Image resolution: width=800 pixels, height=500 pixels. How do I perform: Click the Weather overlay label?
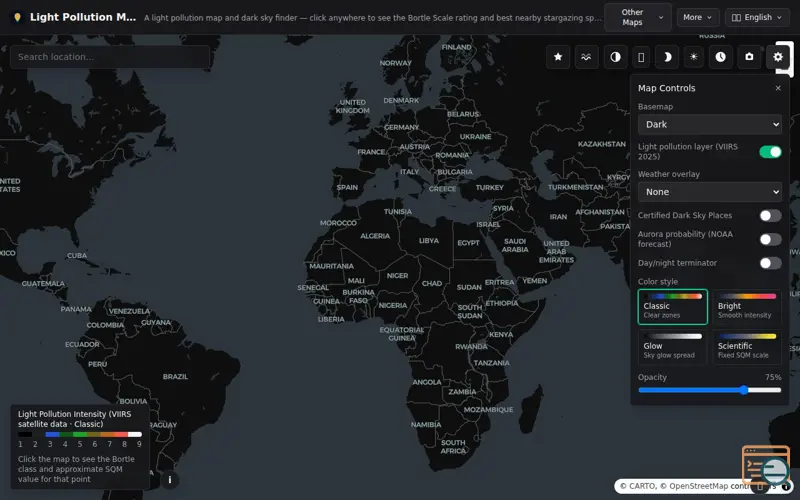[x=668, y=174]
